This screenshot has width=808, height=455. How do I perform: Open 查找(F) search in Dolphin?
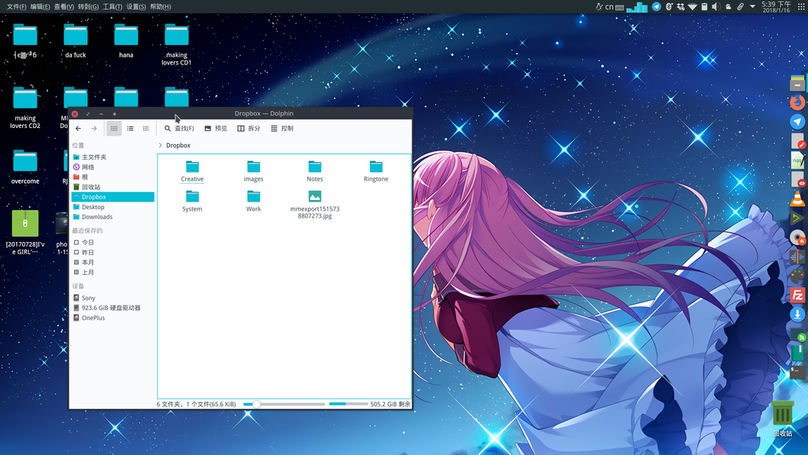click(x=179, y=128)
